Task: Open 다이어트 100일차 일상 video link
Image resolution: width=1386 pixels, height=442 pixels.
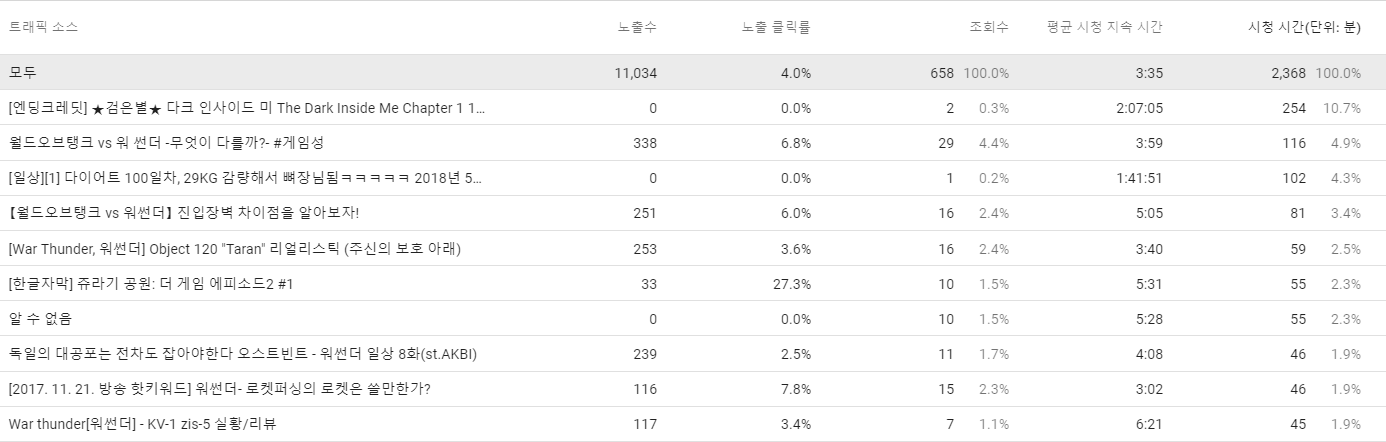Action: coord(245,178)
